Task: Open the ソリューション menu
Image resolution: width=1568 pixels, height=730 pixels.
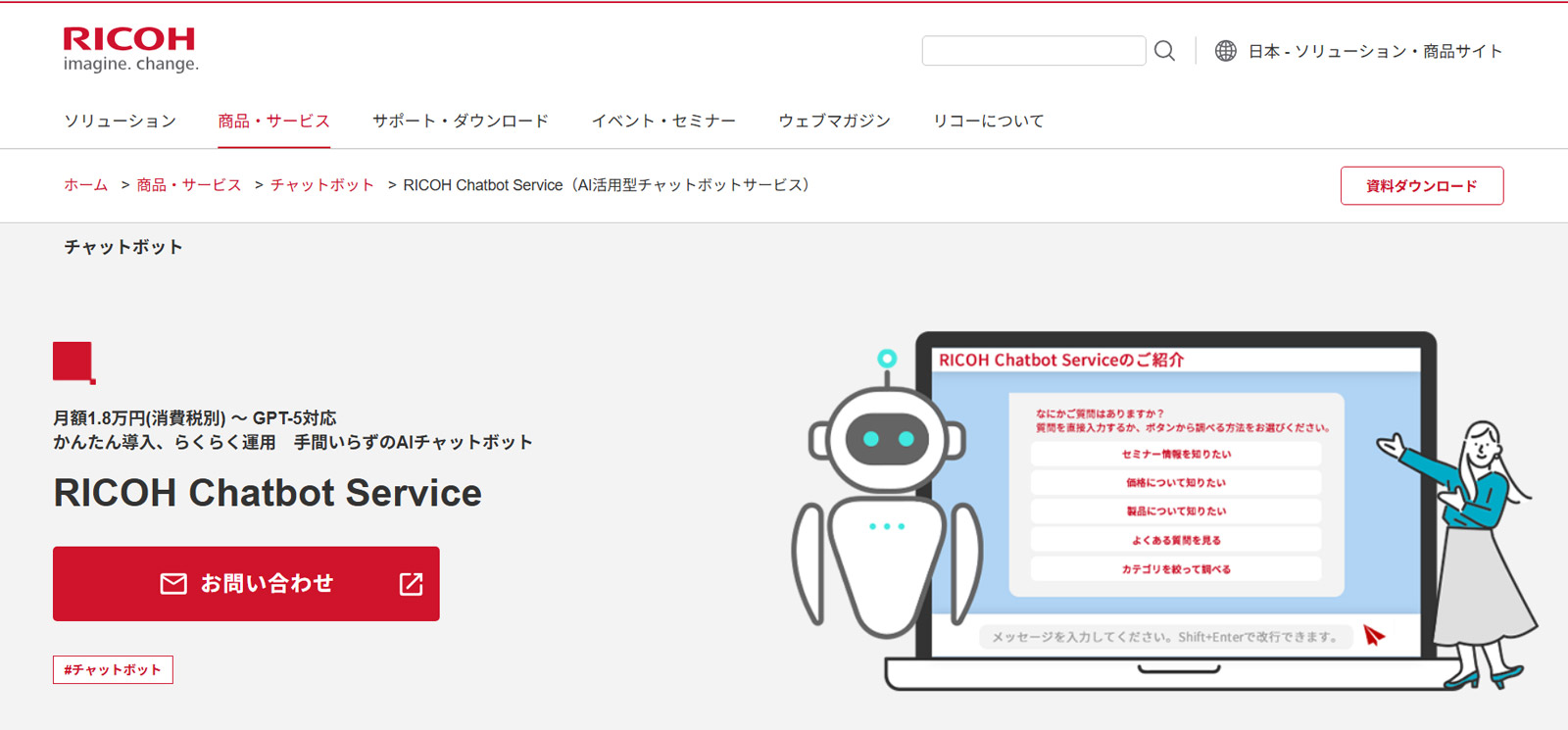Action: point(120,121)
